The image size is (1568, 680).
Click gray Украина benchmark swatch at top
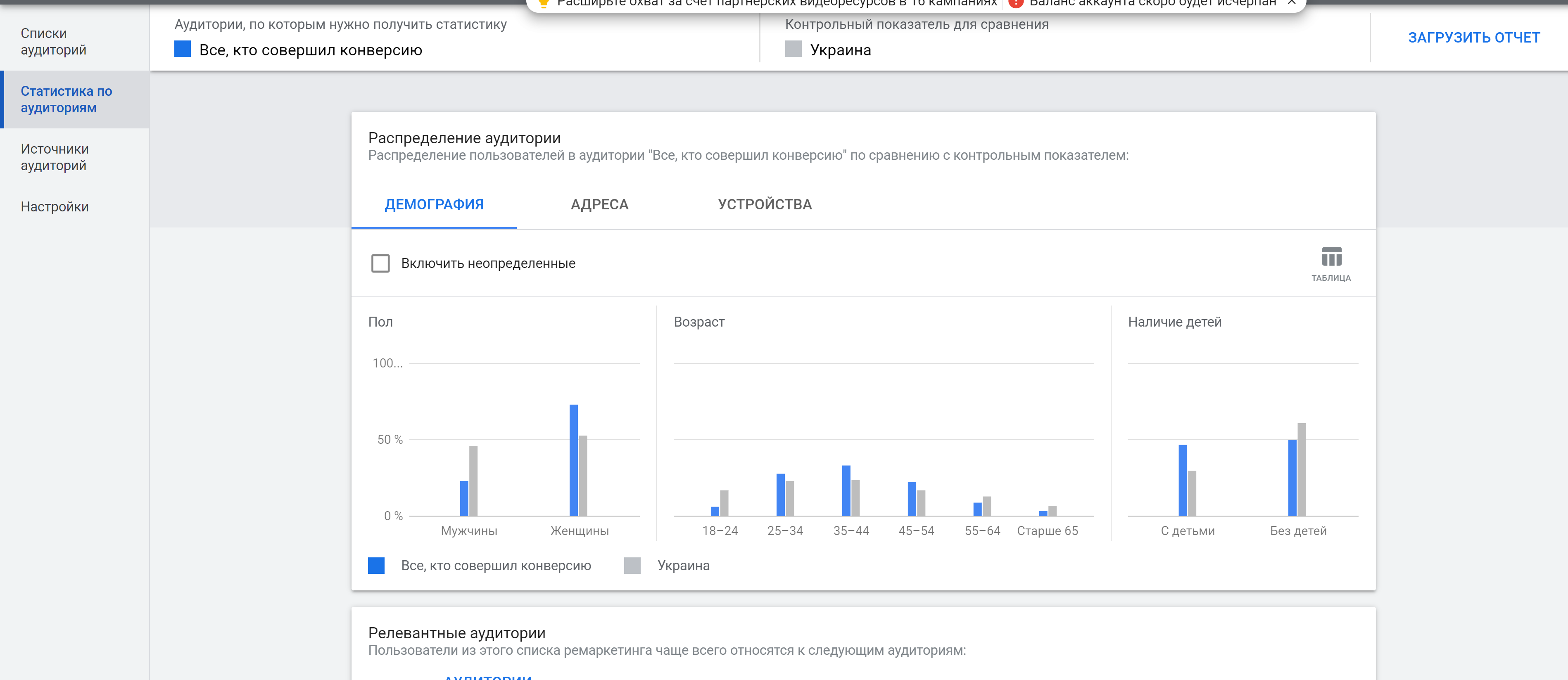[x=793, y=49]
